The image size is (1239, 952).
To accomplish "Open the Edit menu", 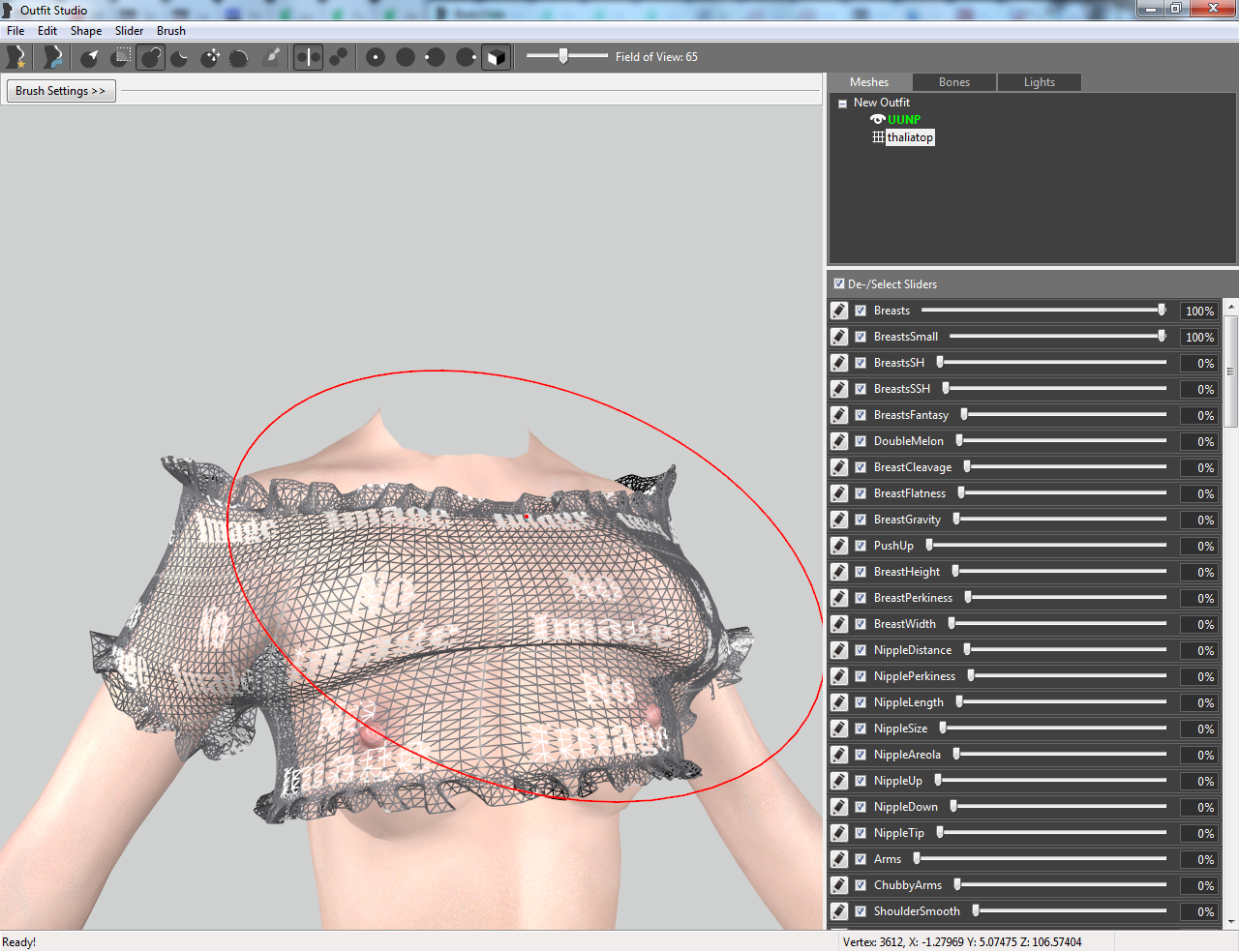I will click(x=47, y=31).
